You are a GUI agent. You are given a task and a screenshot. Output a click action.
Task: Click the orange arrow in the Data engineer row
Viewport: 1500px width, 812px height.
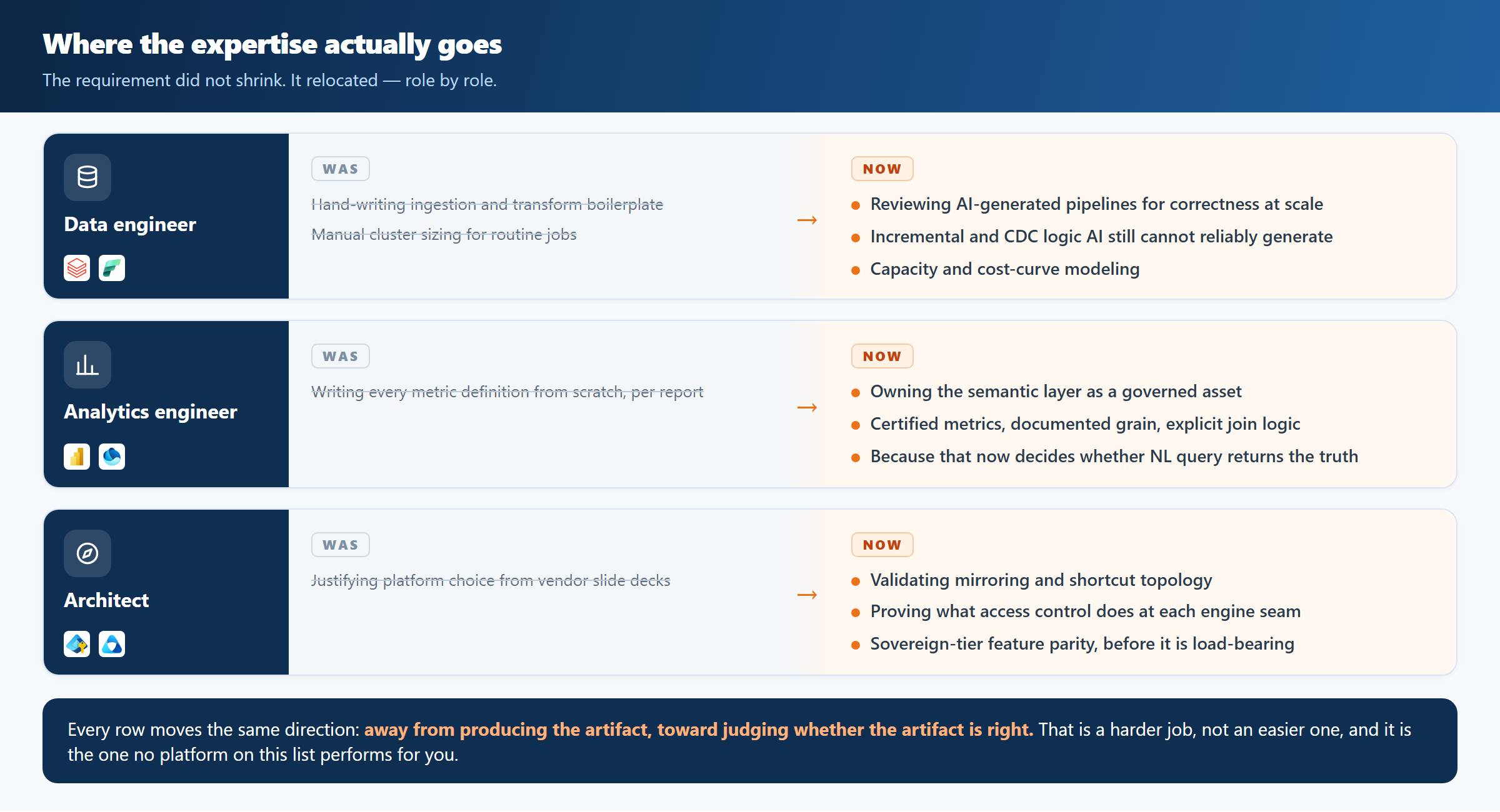(807, 220)
